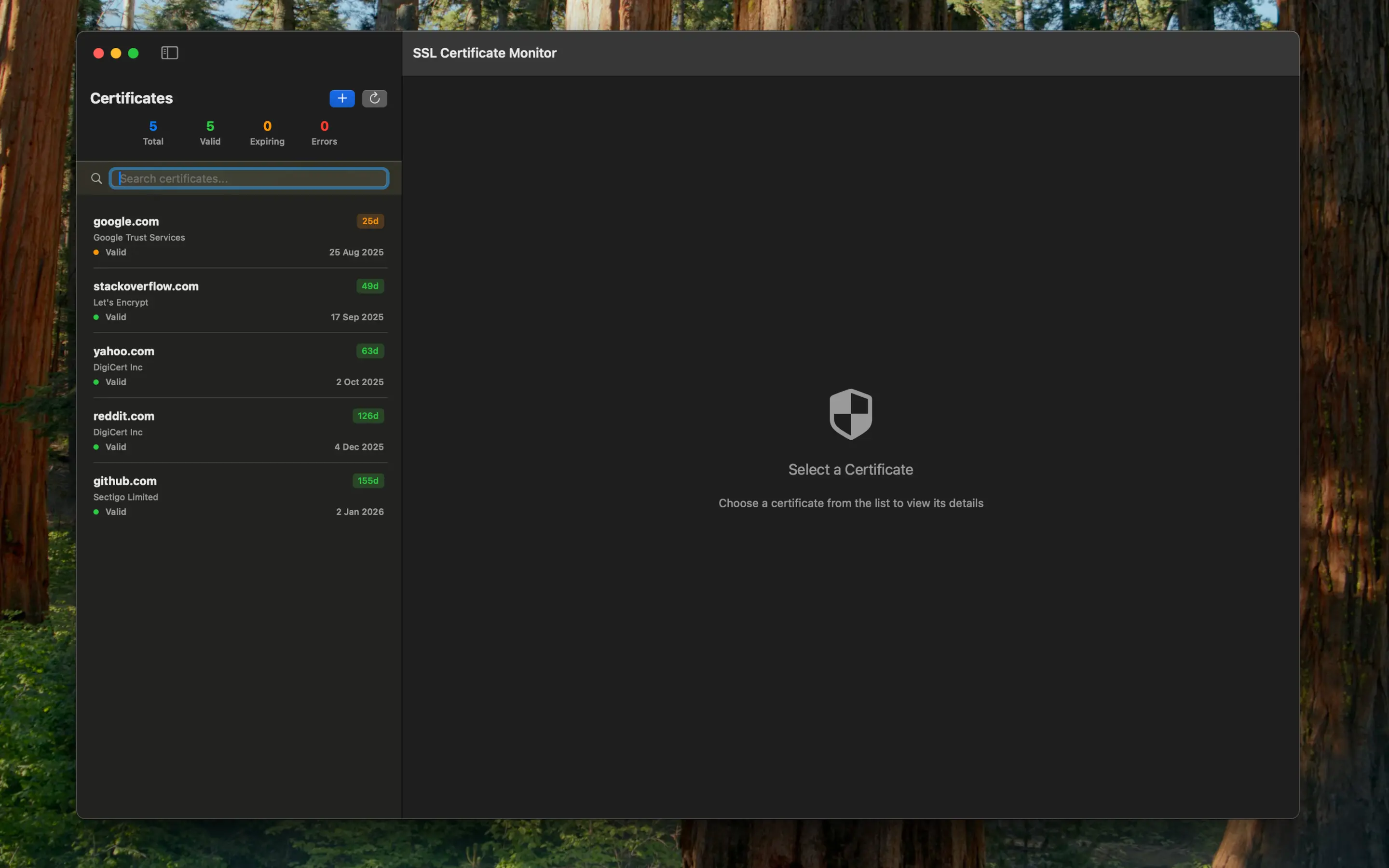Viewport: 1389px width, 868px height.
Task: Click the 63d expiry badge
Action: (x=370, y=351)
